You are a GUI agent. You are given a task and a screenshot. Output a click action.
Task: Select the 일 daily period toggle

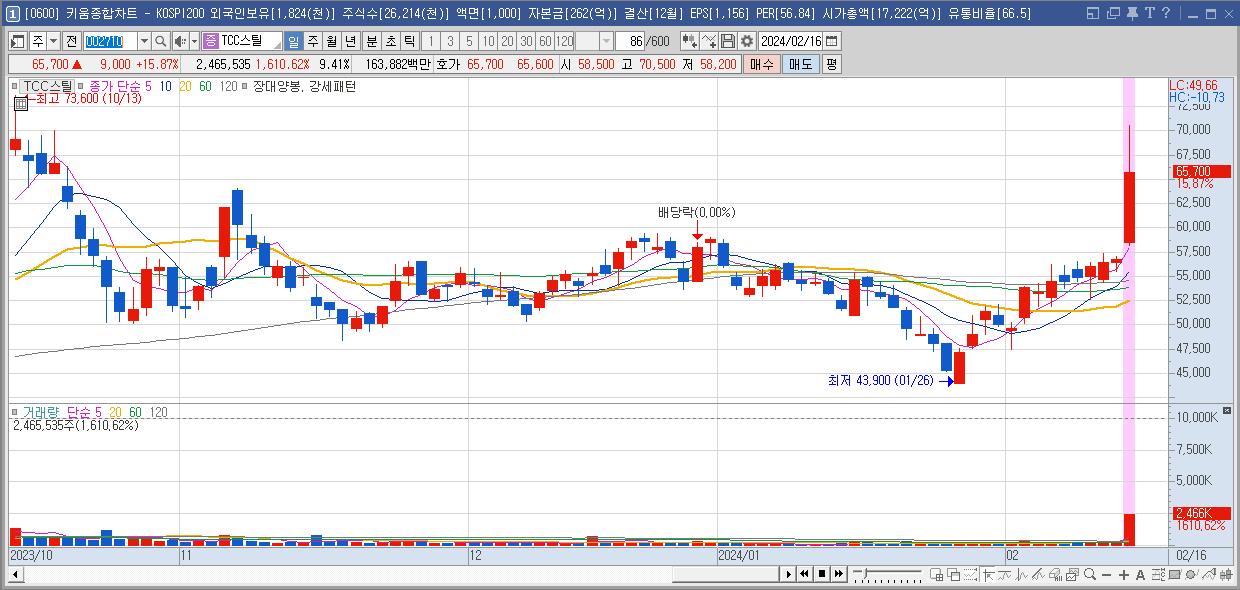point(294,41)
